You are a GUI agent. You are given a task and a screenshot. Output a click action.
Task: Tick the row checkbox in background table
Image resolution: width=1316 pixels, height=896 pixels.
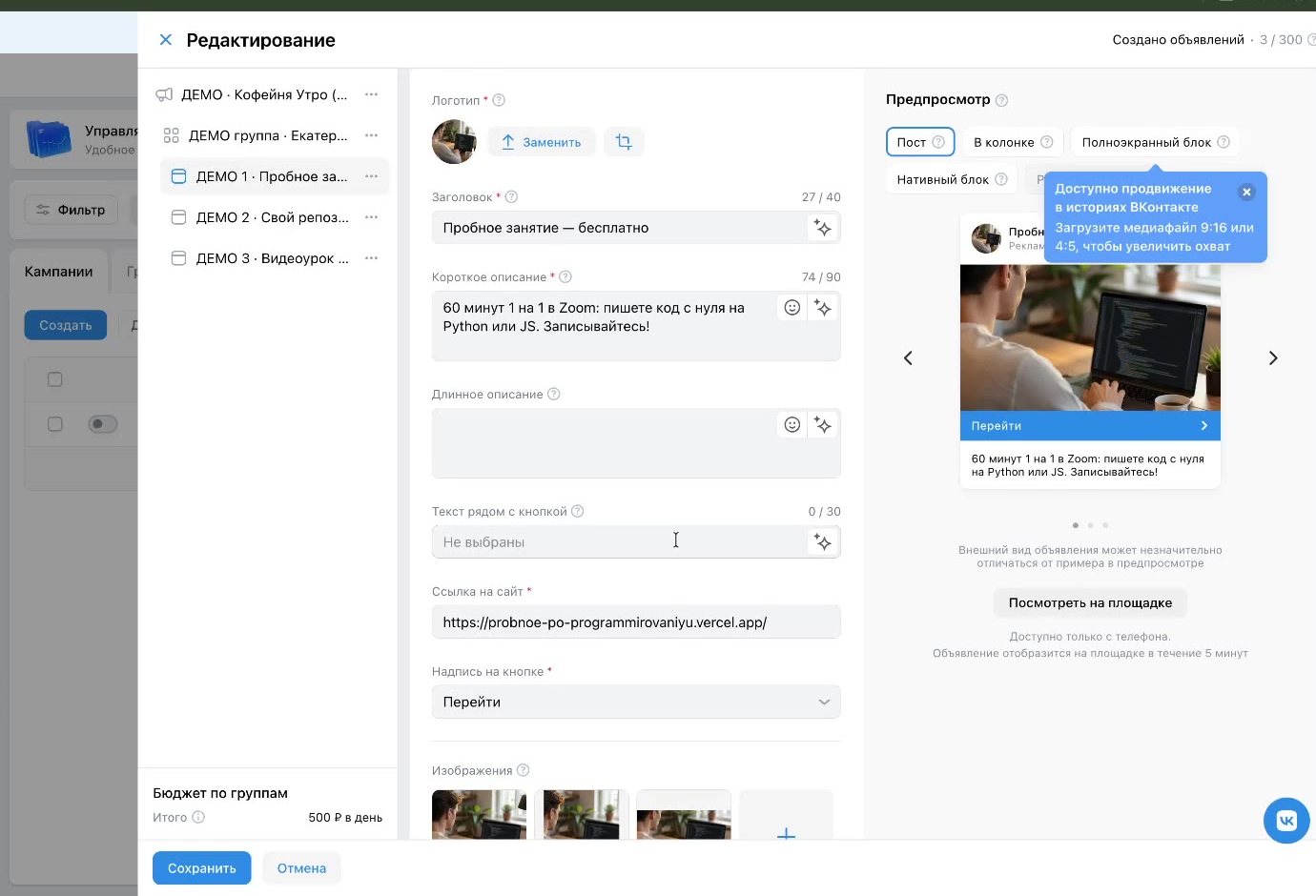(x=55, y=424)
